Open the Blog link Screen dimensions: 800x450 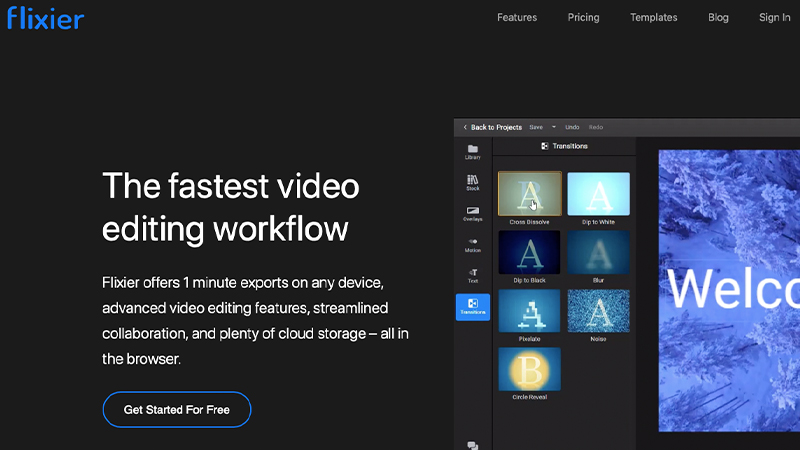[718, 17]
